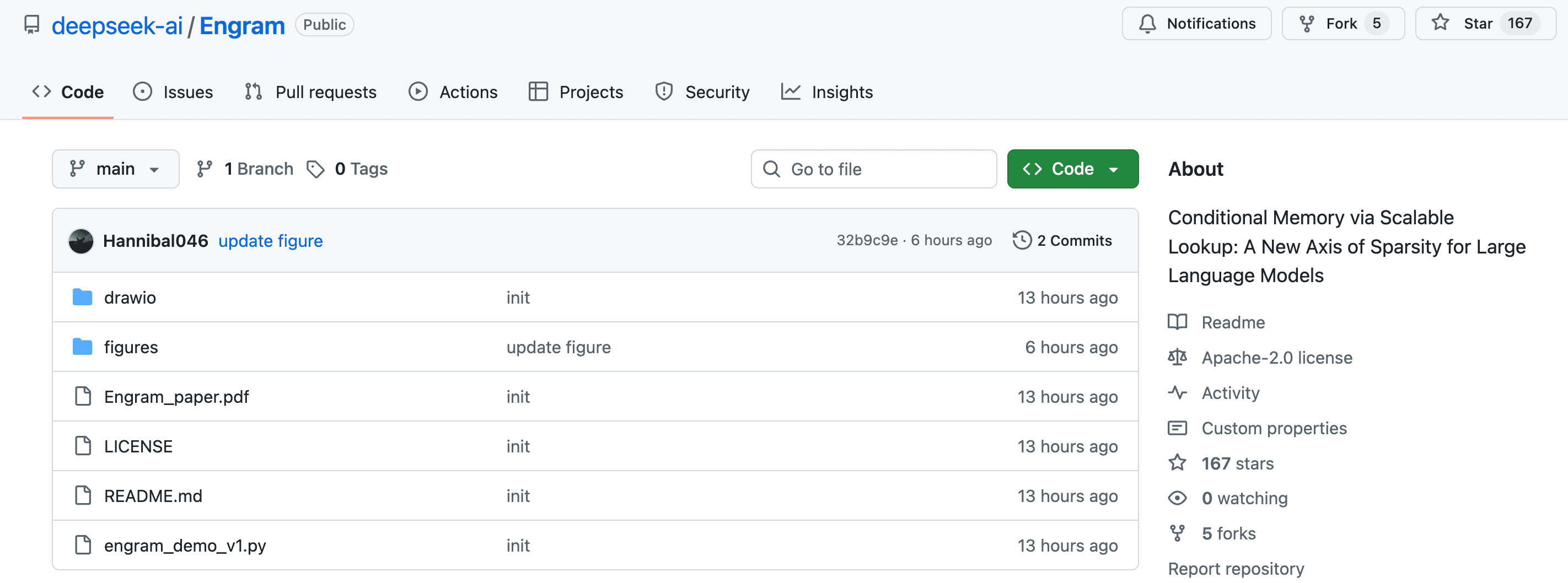
Task: Open the 'update figure' commit link
Action: [x=270, y=241]
